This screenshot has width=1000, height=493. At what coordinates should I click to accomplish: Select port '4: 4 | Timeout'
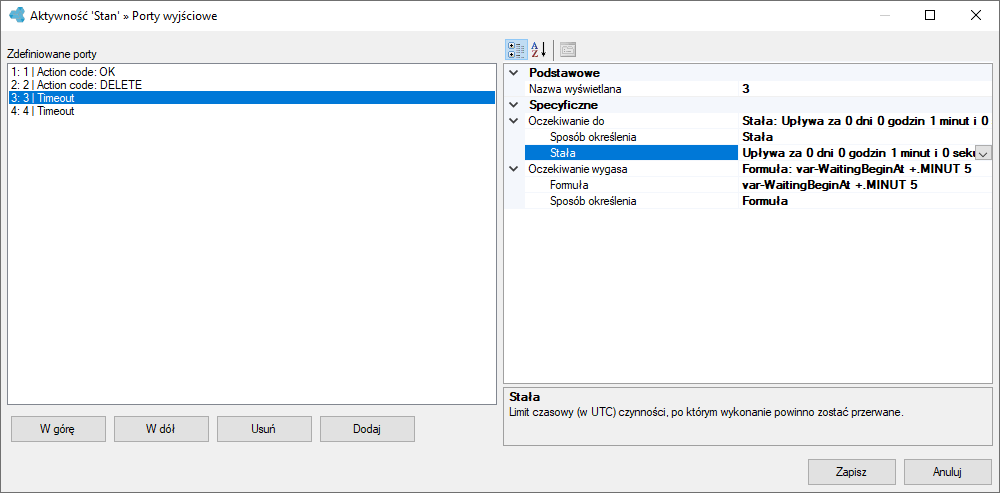point(252,111)
